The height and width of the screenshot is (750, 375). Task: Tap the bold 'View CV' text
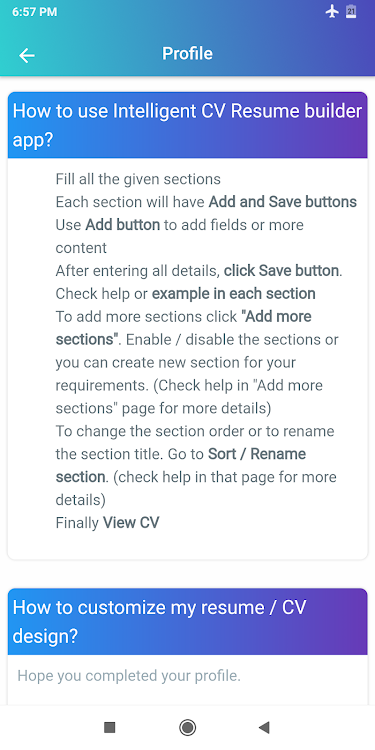click(131, 523)
